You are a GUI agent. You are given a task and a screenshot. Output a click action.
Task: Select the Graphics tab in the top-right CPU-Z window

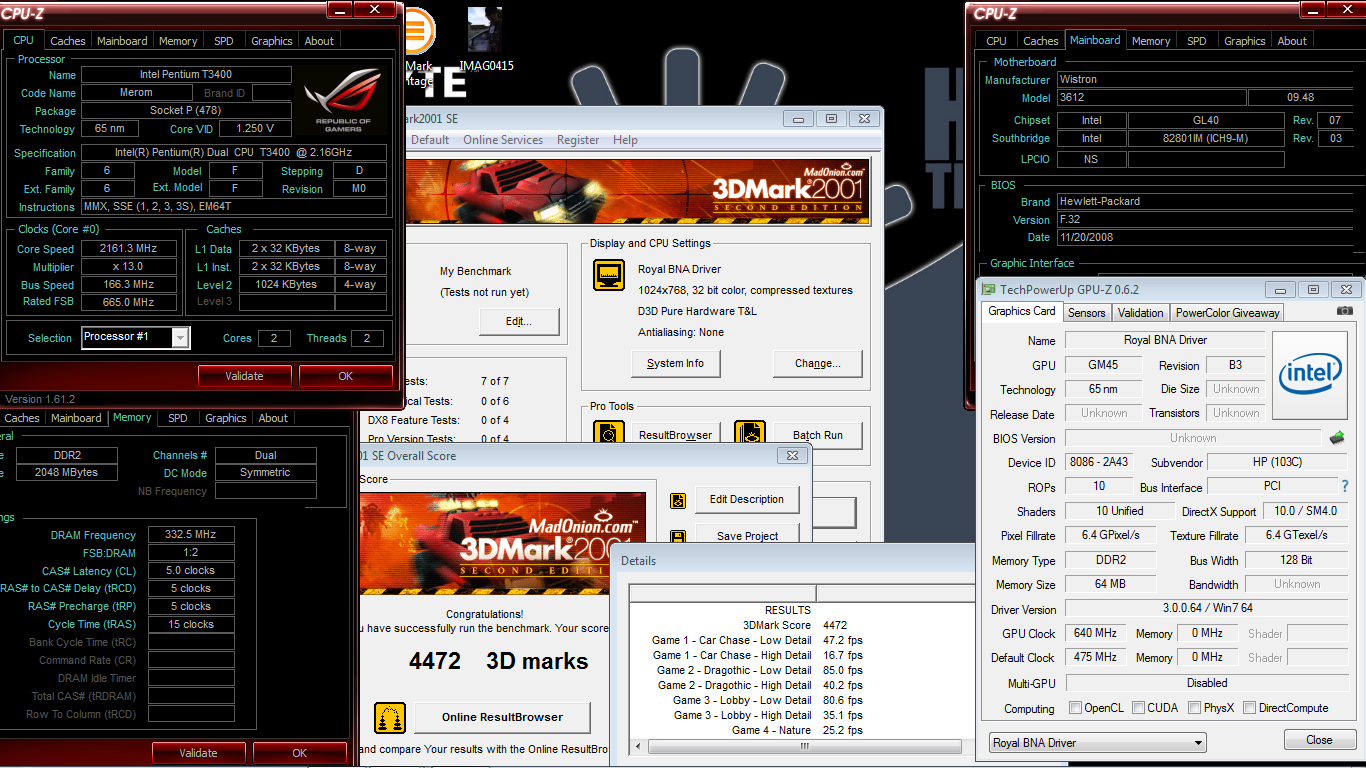pos(1245,41)
